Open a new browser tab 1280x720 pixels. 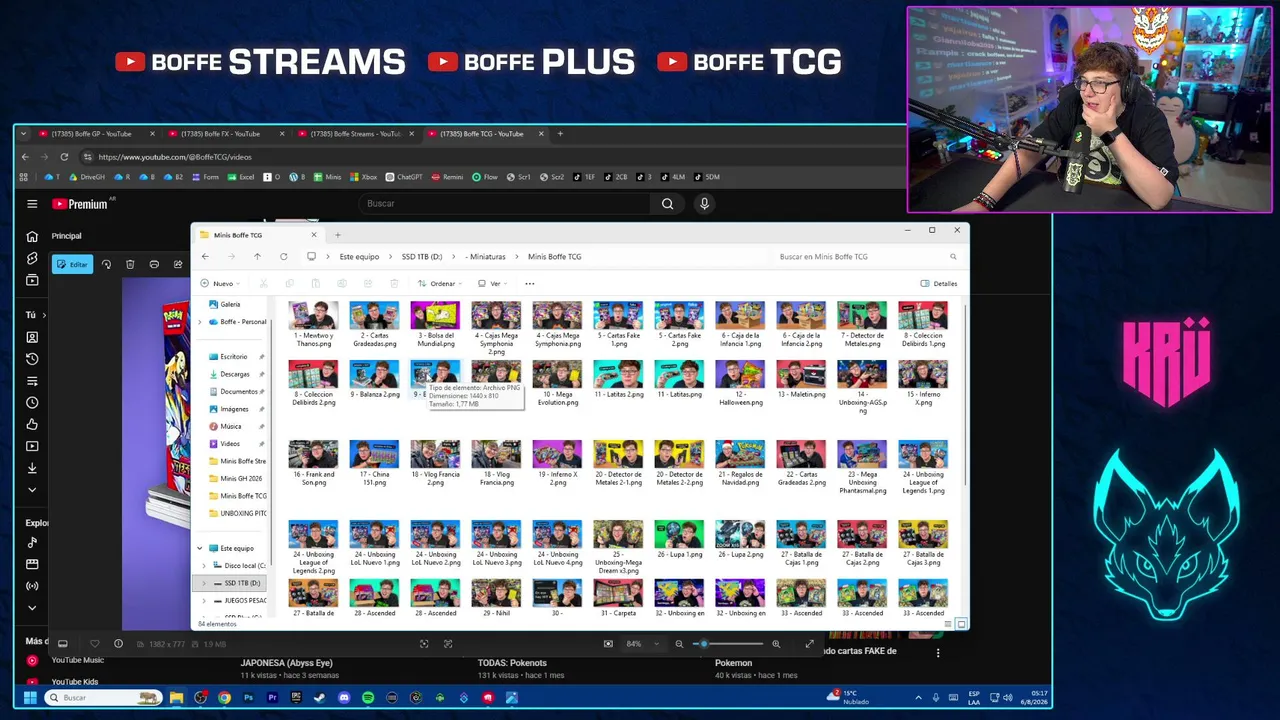(560, 134)
